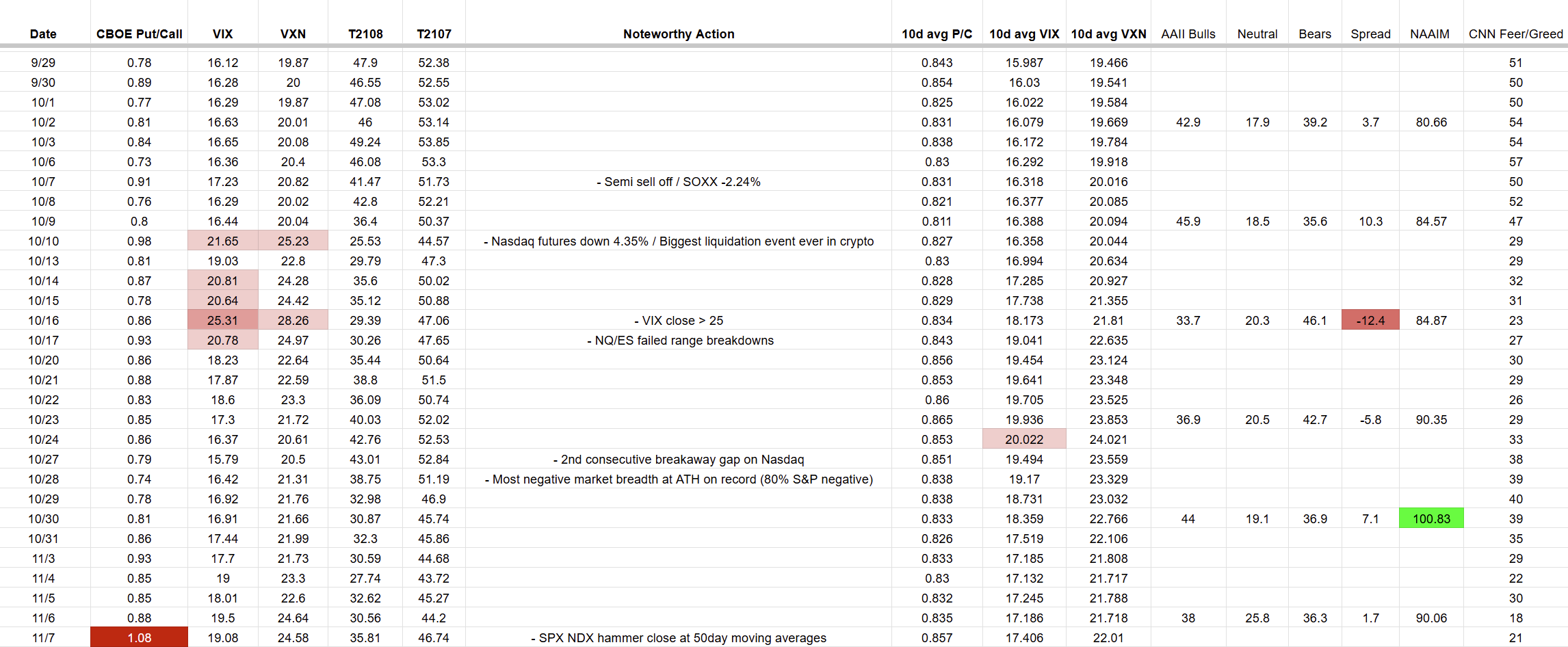Select the AAII Bulls 33.7 cell
The width and height of the screenshot is (1568, 647).
(1188, 320)
